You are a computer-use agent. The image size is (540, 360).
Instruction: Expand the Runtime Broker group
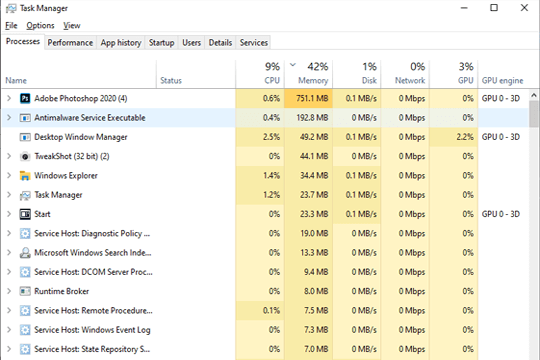[9, 291]
